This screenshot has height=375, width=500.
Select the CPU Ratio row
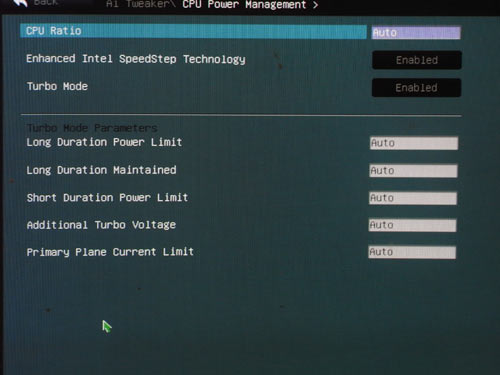pyautogui.click(x=193, y=31)
